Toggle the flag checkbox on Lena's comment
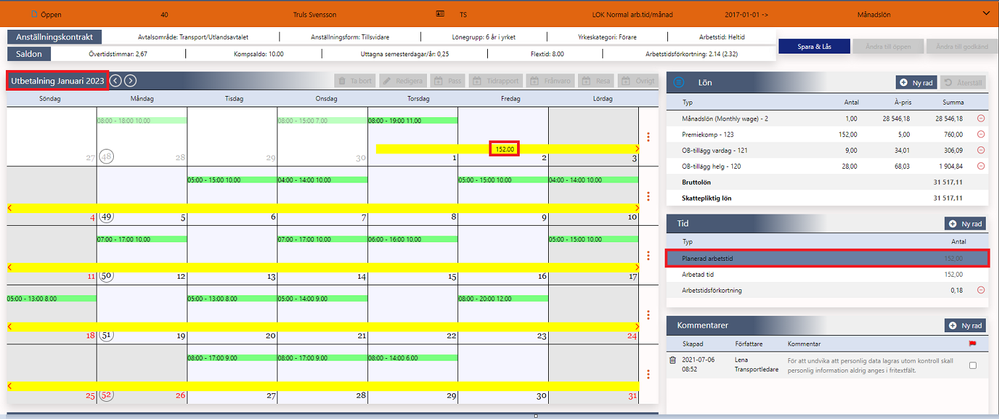This screenshot has height=419, width=999. (x=972, y=366)
